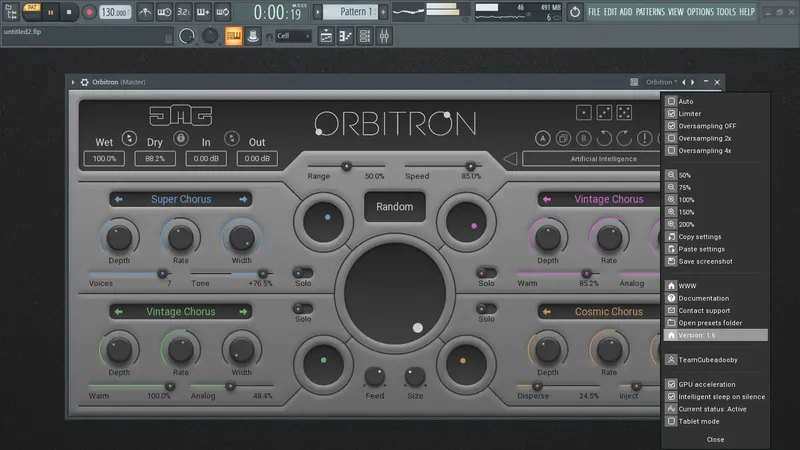Toggle the 3.2.1 countdown icon
The height and width of the screenshot is (450, 800).
coord(184,12)
